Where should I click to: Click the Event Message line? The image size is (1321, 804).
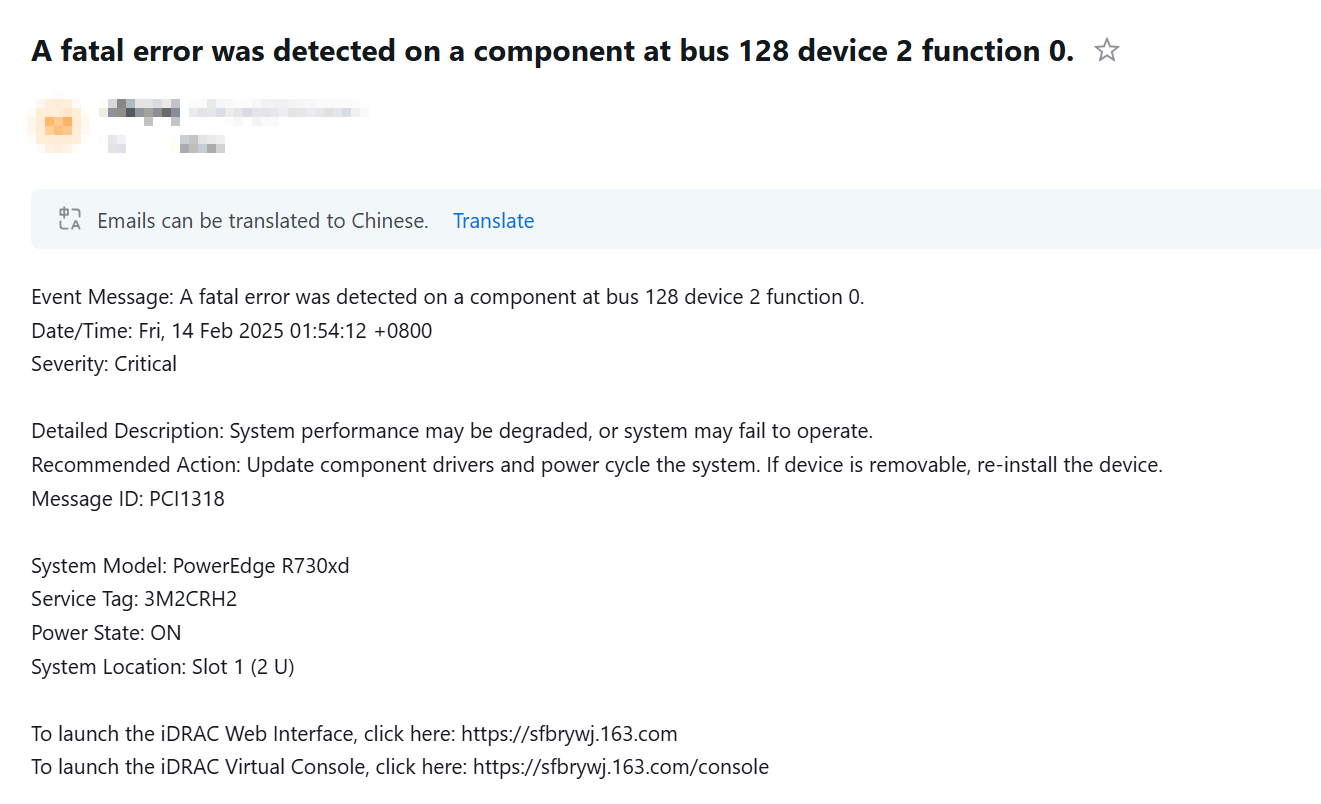click(x=447, y=297)
